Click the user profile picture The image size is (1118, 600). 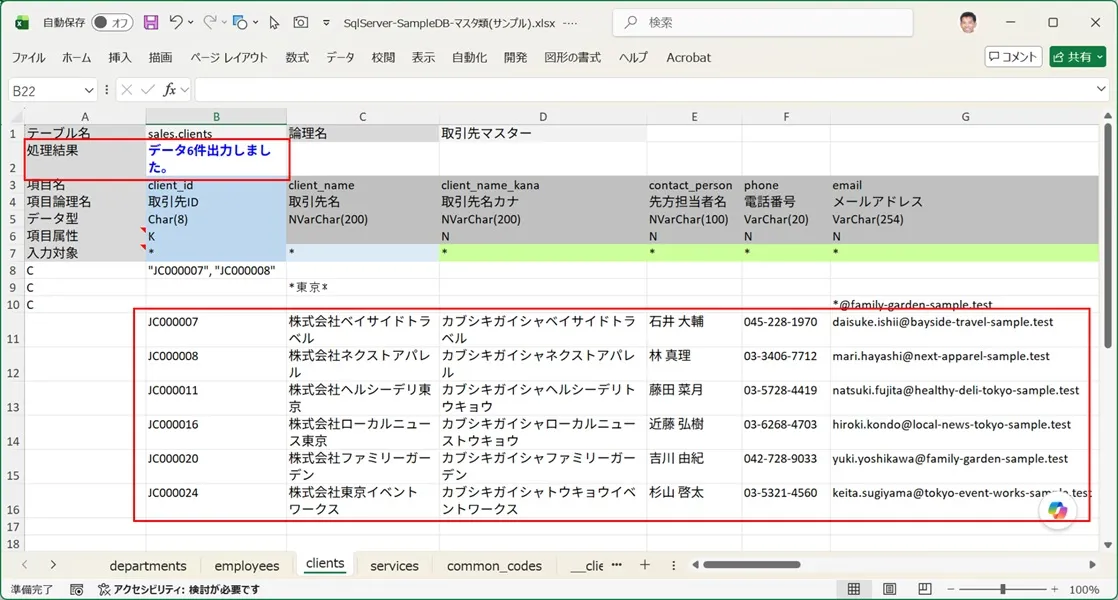pos(968,22)
